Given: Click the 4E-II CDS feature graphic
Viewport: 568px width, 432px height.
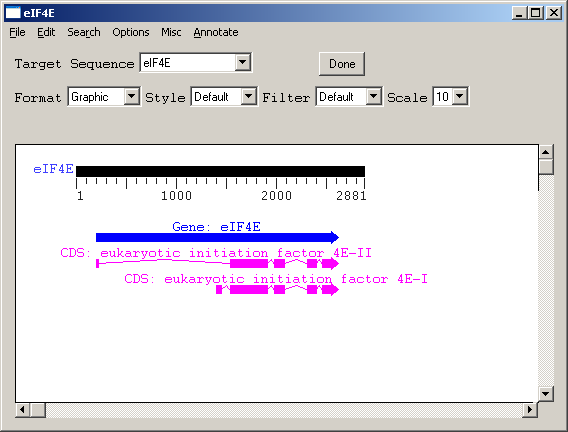Looking at the screenshot, I should 217,264.
